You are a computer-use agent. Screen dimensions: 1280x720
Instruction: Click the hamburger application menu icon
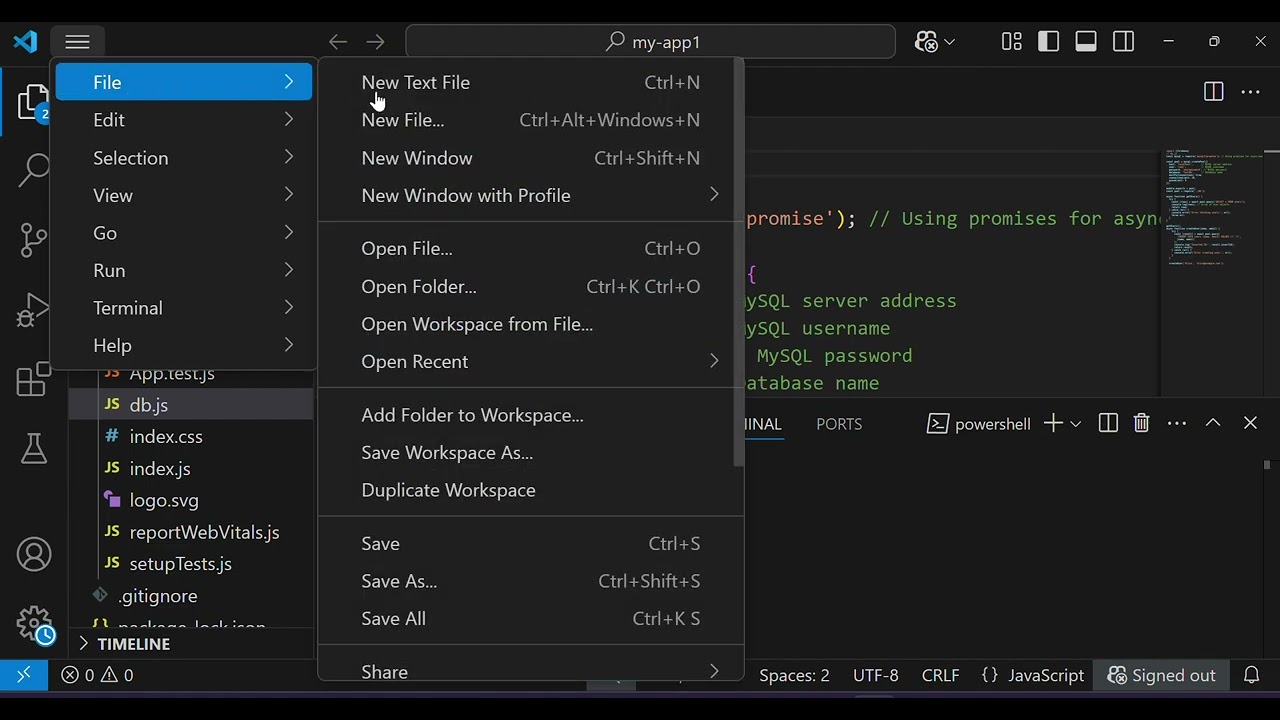coord(77,42)
